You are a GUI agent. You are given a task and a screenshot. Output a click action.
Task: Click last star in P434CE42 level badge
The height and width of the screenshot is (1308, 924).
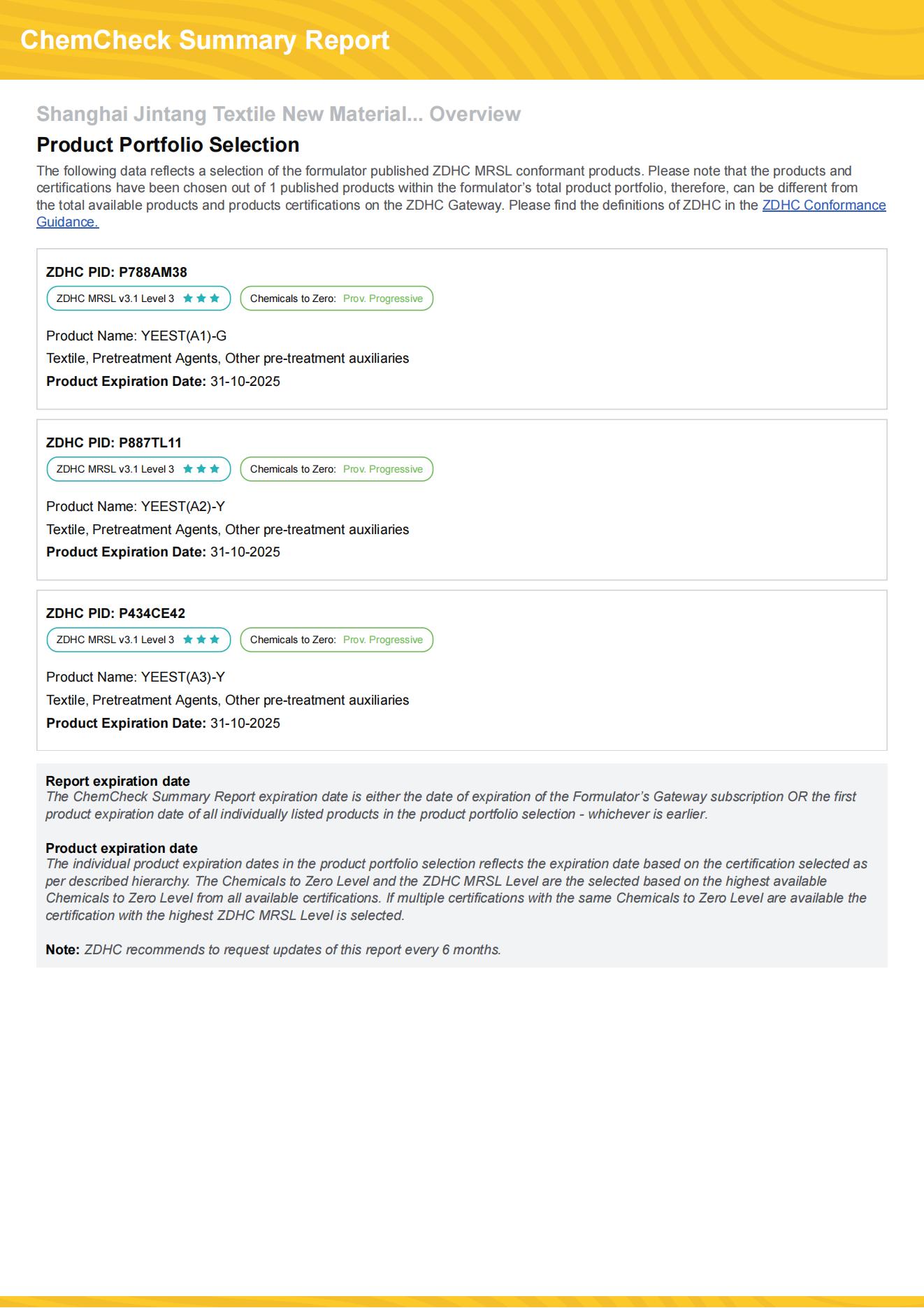(x=215, y=640)
